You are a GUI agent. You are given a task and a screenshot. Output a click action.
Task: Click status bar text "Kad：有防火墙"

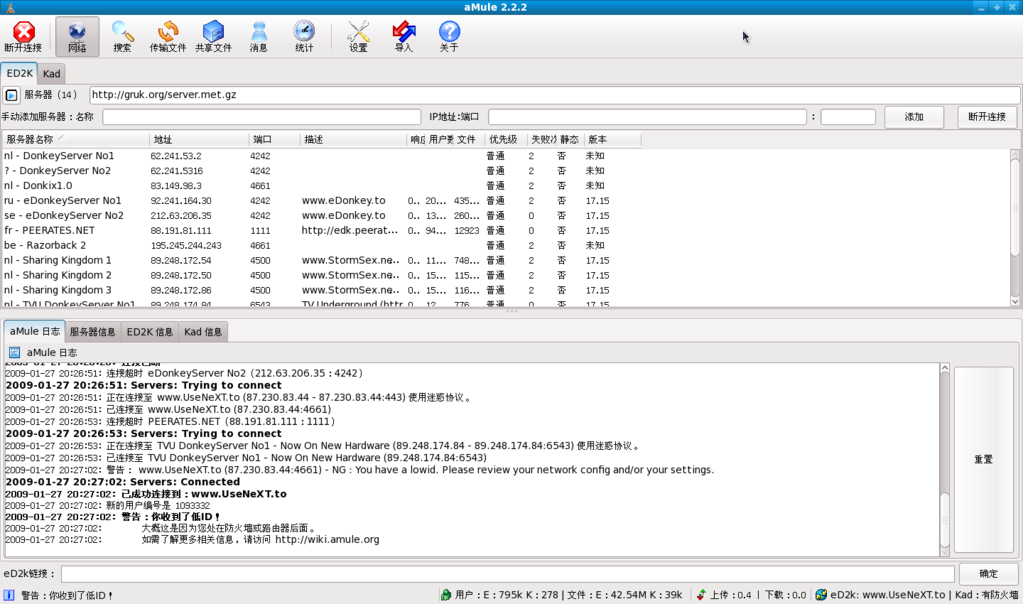[x=986, y=595]
